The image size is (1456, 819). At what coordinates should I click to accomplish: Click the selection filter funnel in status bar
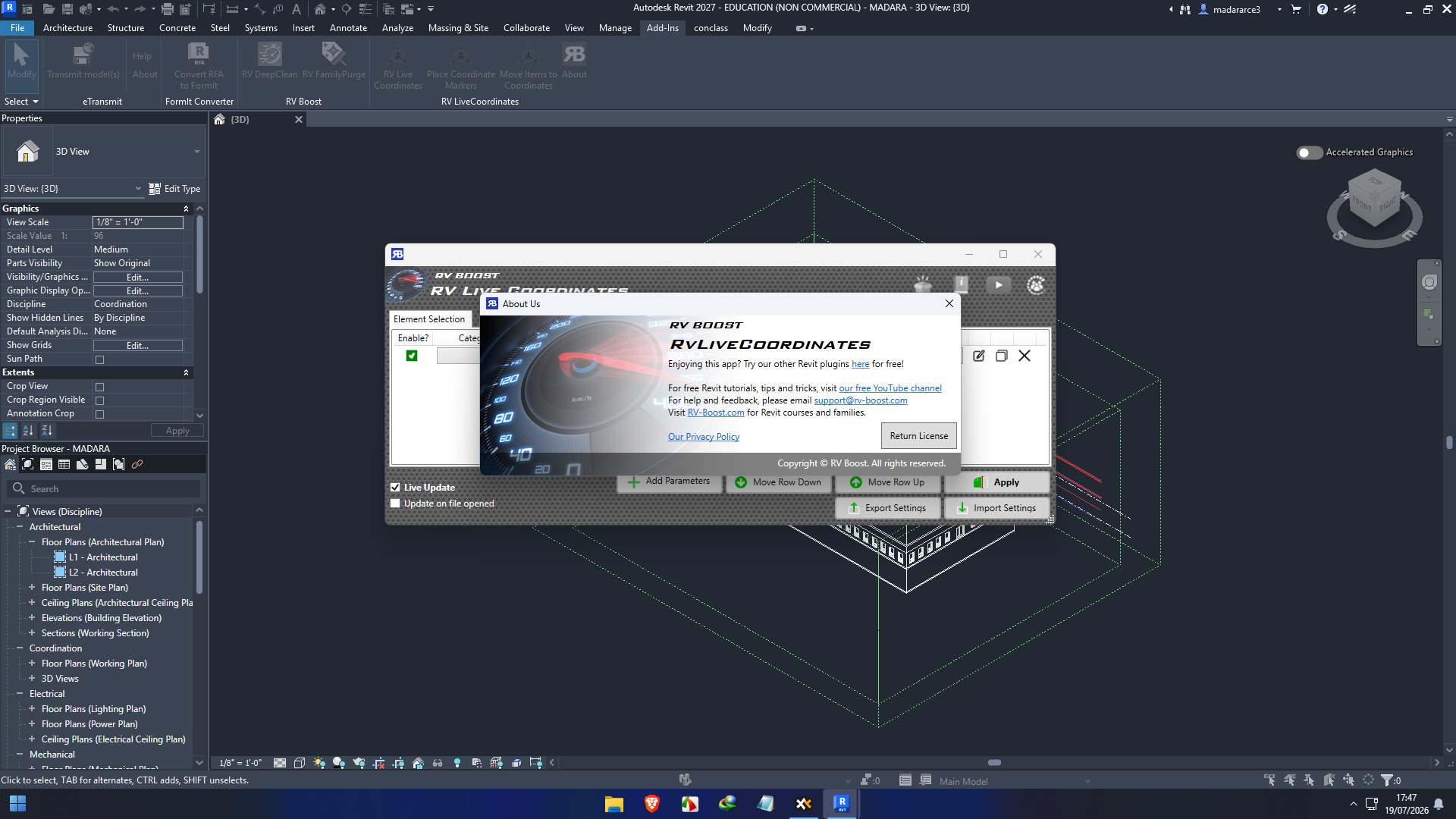(1387, 780)
